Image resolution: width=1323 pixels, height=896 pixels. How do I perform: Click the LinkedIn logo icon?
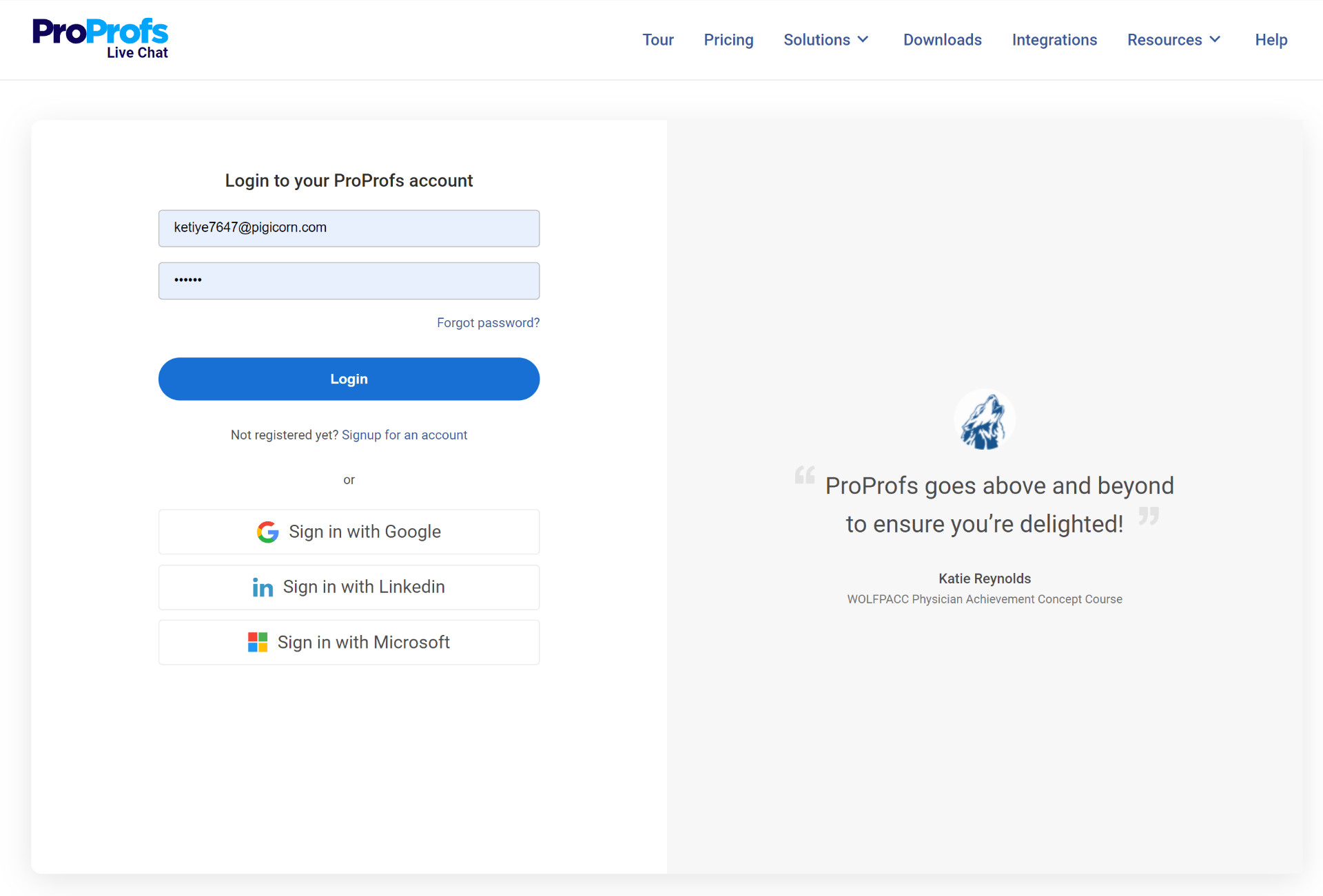tap(263, 587)
